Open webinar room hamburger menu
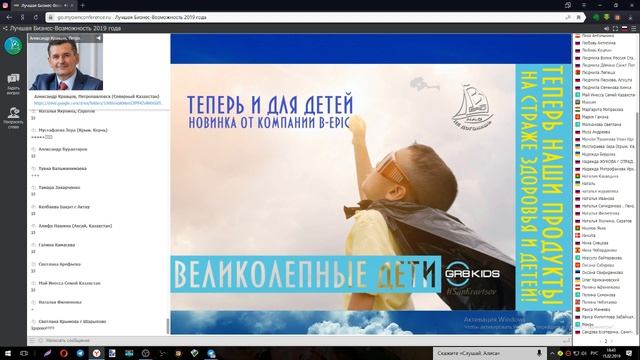The width and height of the screenshot is (640, 360). [633, 29]
